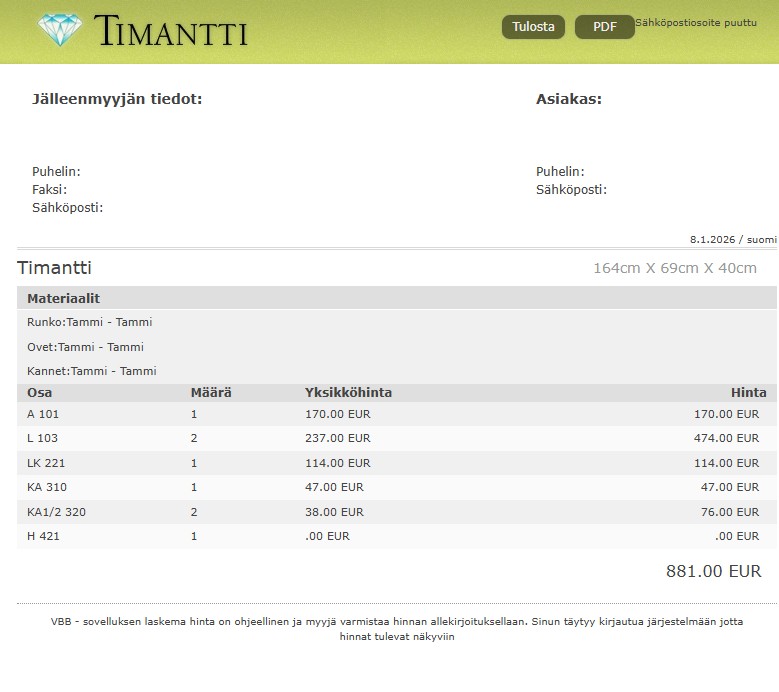Select the Jälleenmyyjän tiedot heading
The image size is (779, 692).
click(117, 99)
